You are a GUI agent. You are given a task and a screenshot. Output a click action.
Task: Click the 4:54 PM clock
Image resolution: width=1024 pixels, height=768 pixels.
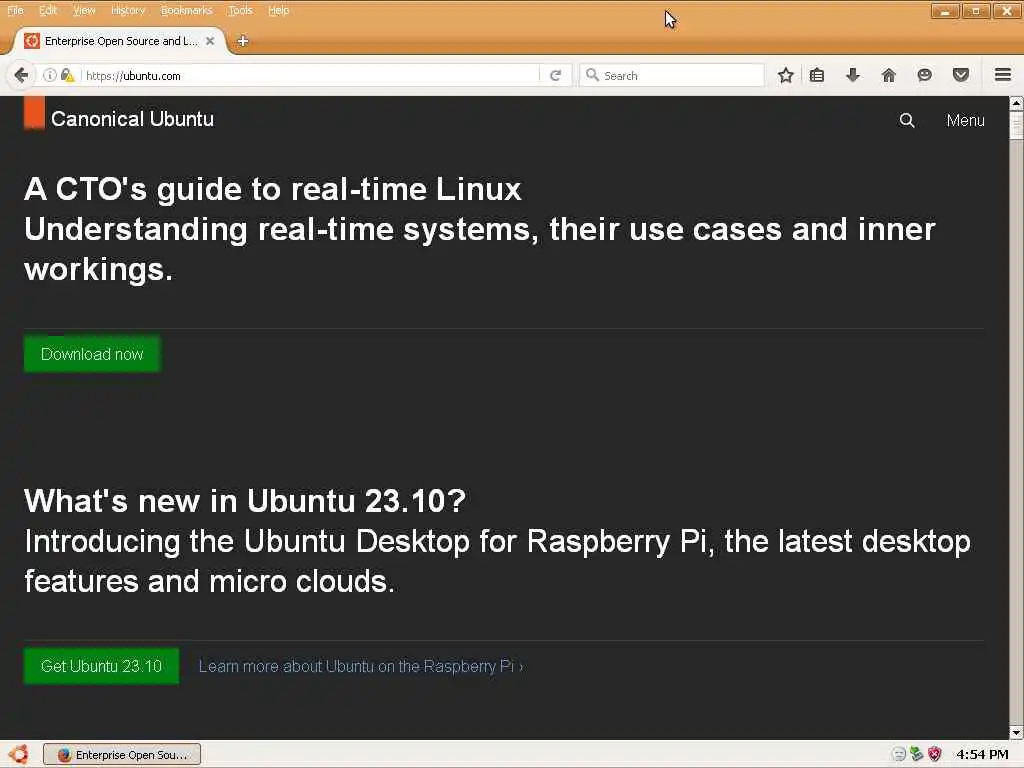coord(982,754)
